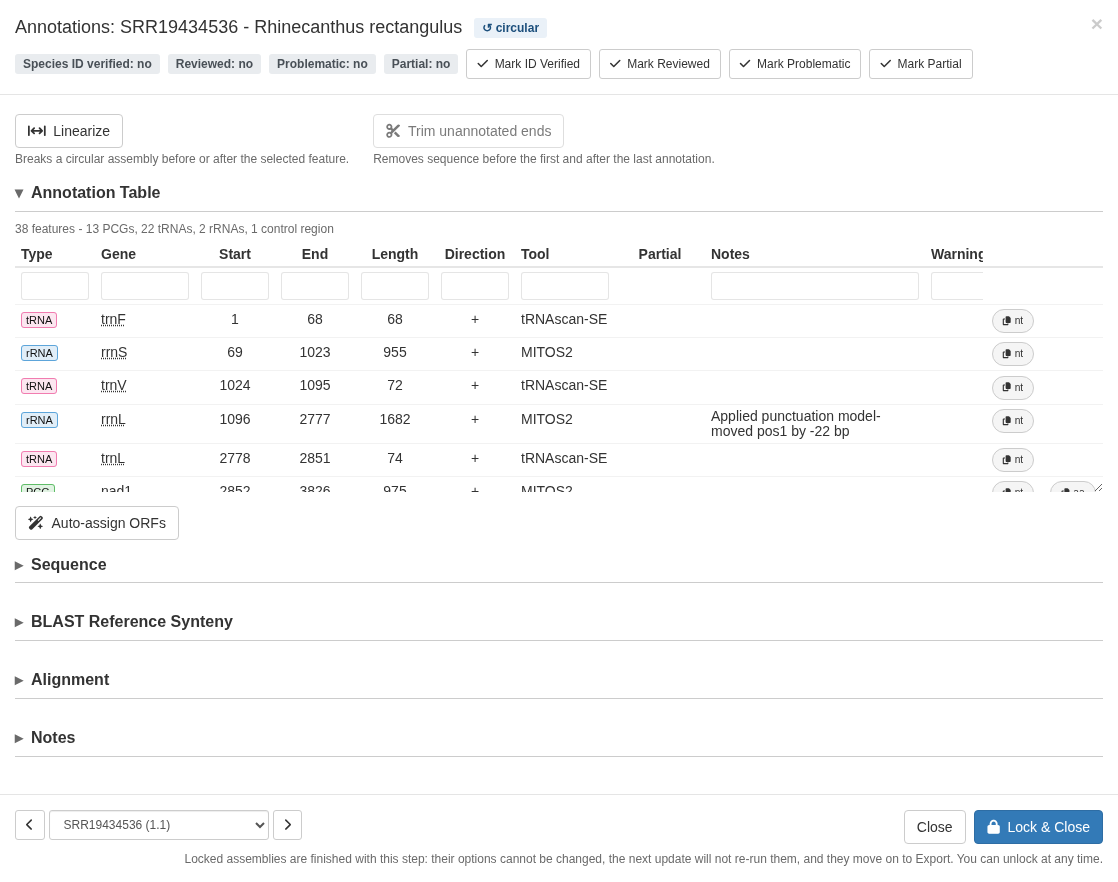Image resolution: width=1118 pixels, height=882 pixels.
Task: Click the tRNA type badge for trnV
Action: 39,386
